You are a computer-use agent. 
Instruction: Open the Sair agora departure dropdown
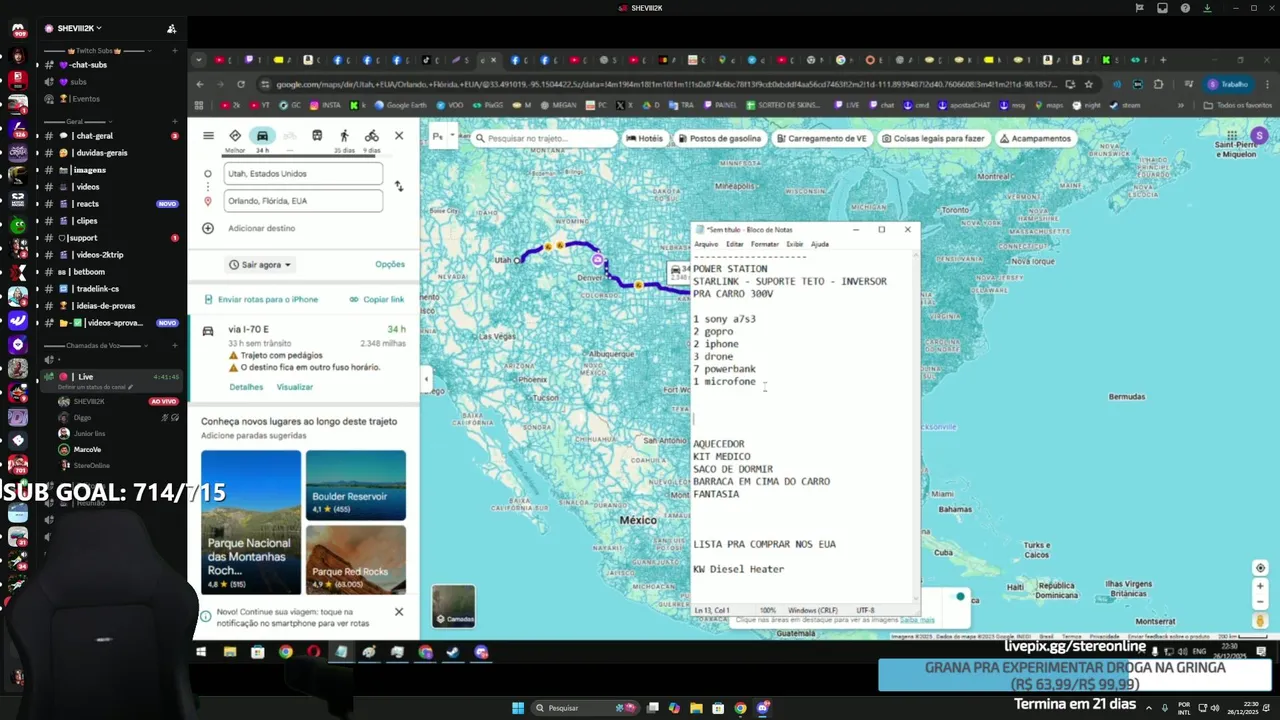point(259,265)
